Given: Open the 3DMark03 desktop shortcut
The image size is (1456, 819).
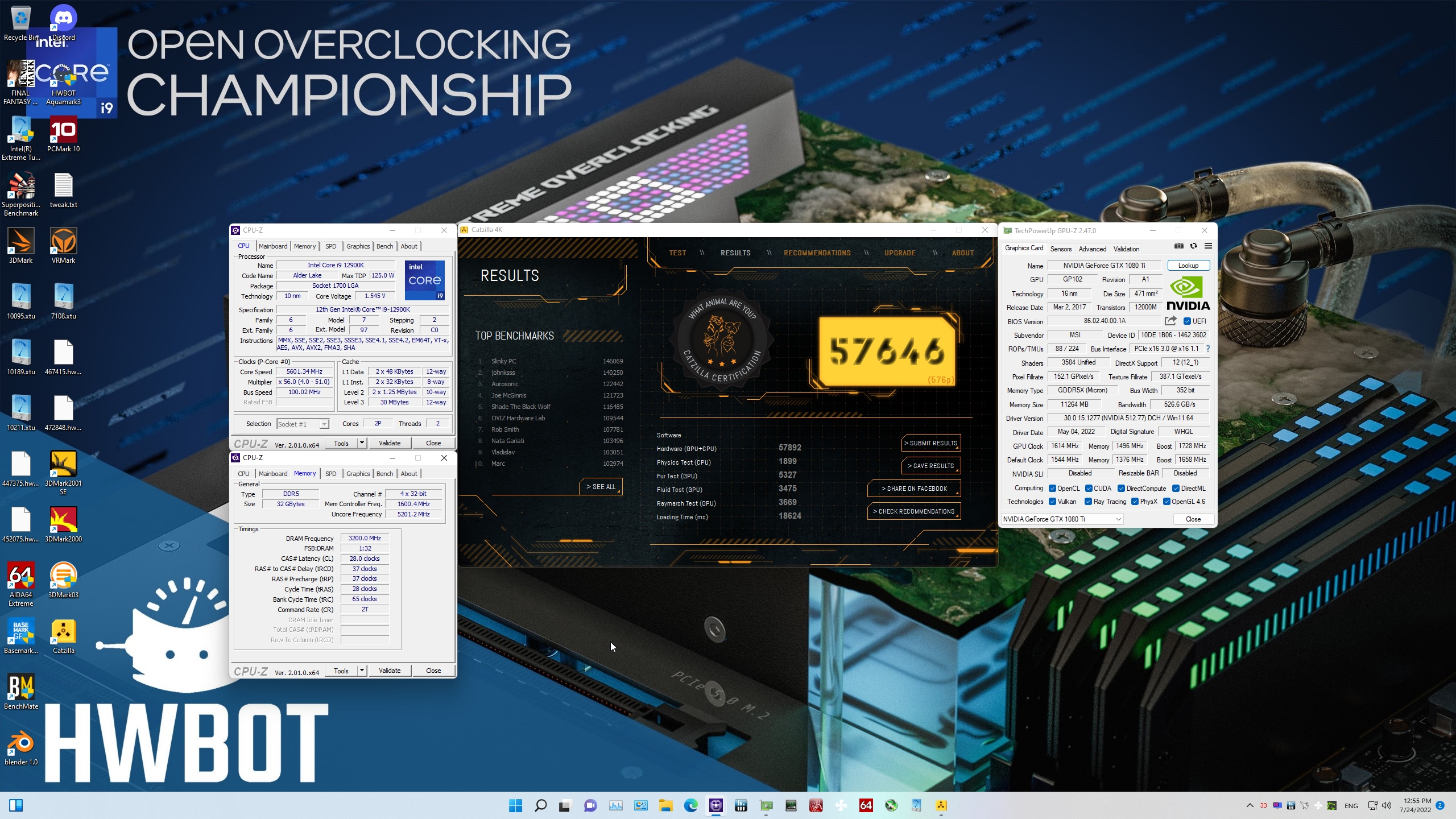Looking at the screenshot, I should click(x=63, y=580).
